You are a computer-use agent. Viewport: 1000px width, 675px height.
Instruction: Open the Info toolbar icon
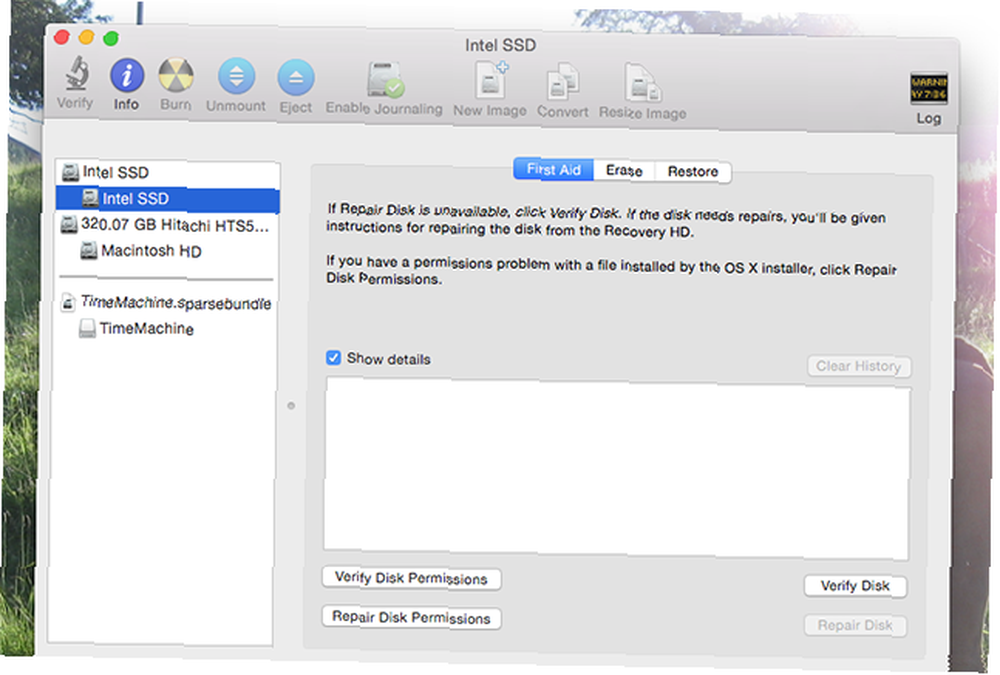click(x=126, y=75)
